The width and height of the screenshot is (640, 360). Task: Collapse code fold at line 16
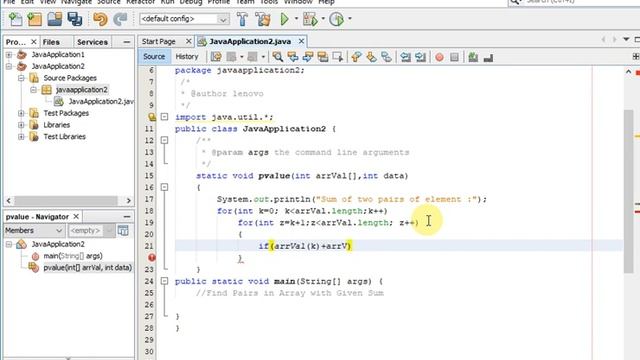point(164,187)
